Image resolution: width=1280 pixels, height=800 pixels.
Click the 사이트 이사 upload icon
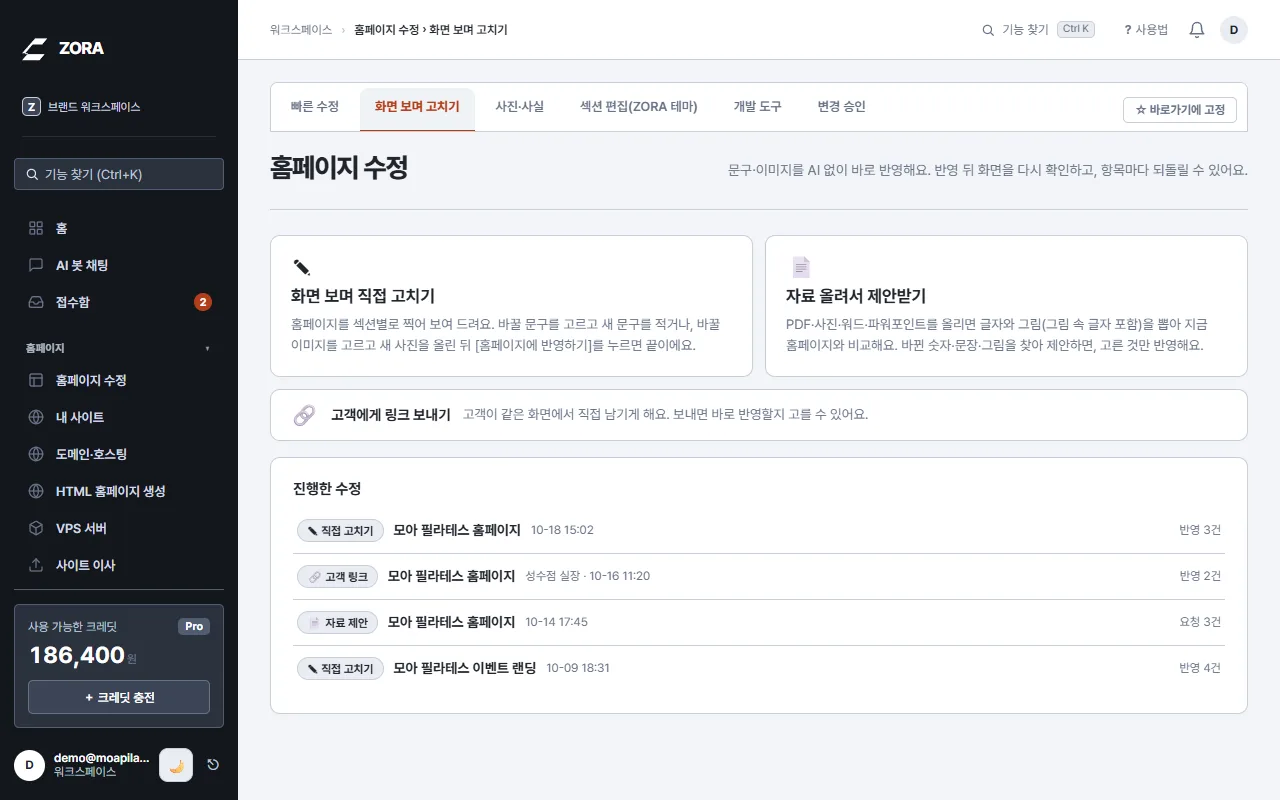pyautogui.click(x=36, y=565)
